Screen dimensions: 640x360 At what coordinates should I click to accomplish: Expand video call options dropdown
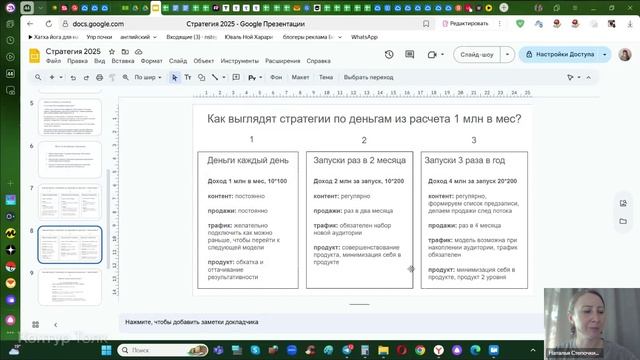pos(442,54)
